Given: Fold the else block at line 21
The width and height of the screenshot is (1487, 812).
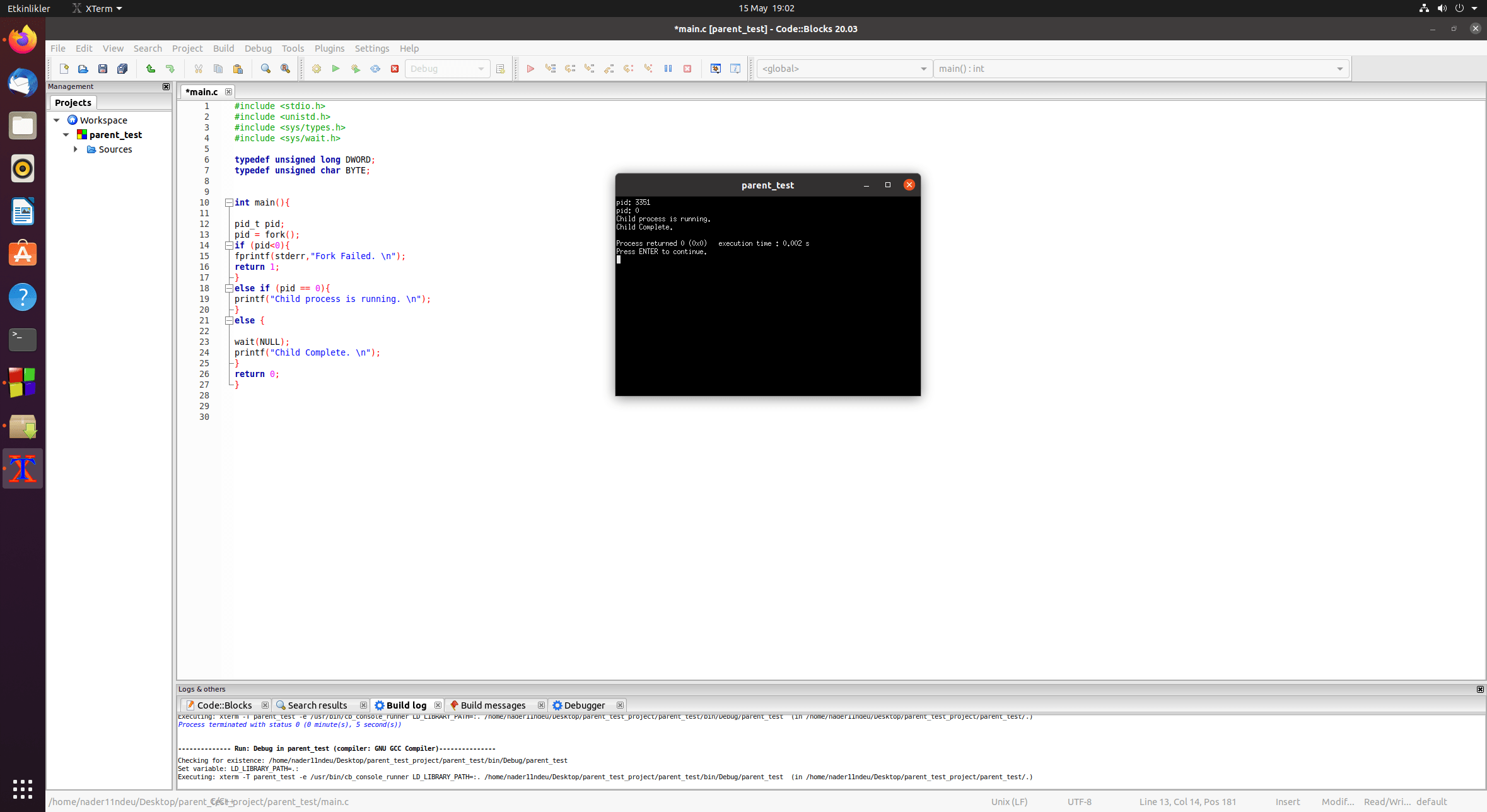Looking at the screenshot, I should coord(229,321).
